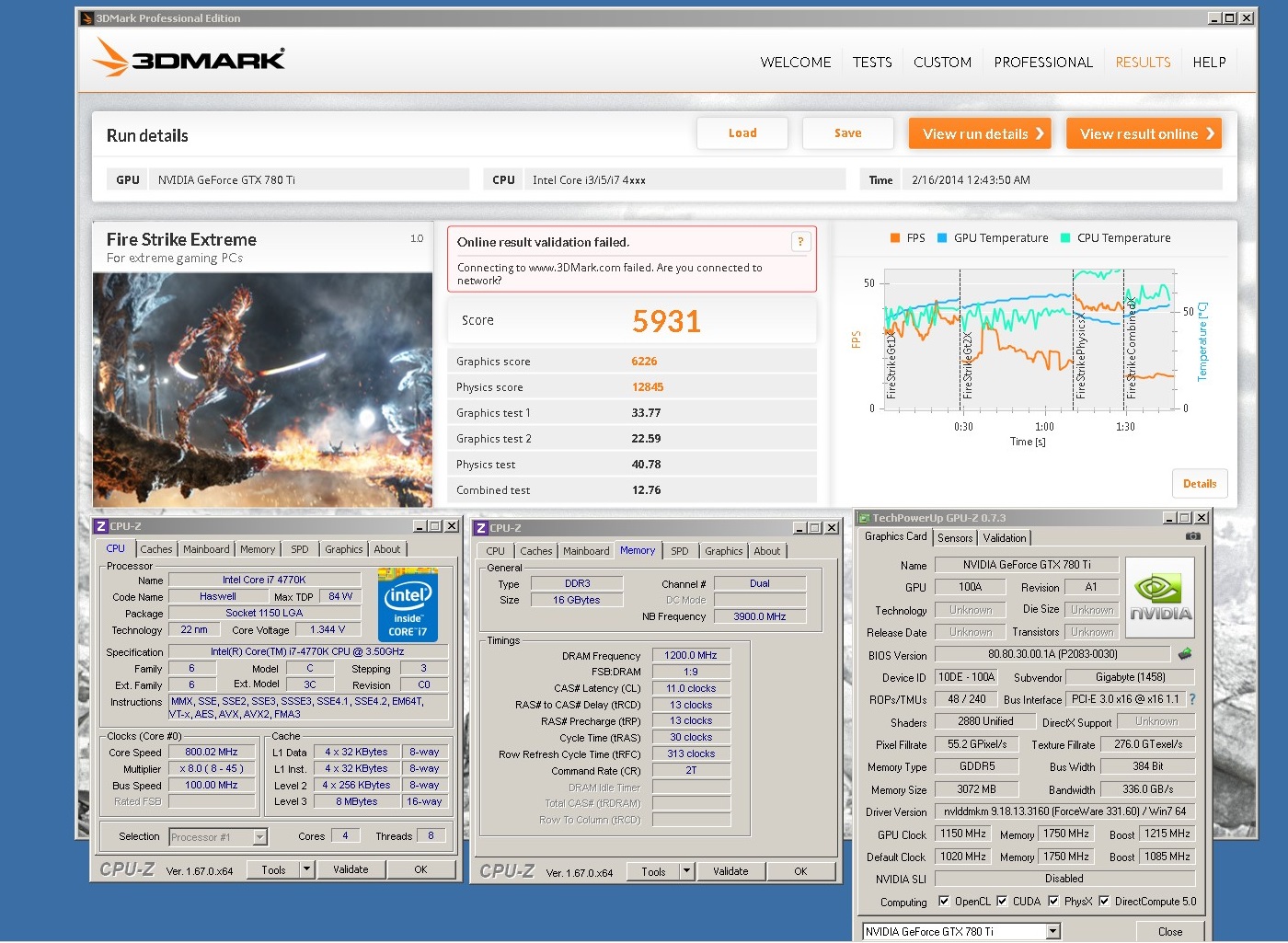This screenshot has width=1288, height=943.
Task: Click the overall score value 5931
Action: [x=666, y=321]
